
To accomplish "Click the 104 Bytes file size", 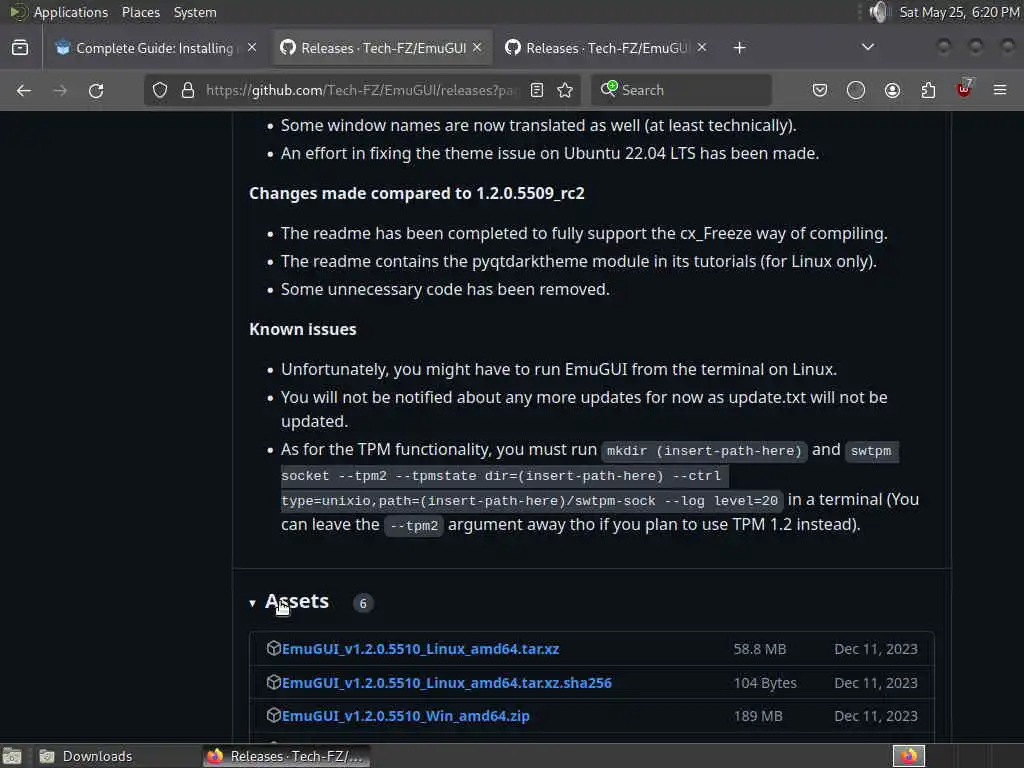I will (765, 682).
